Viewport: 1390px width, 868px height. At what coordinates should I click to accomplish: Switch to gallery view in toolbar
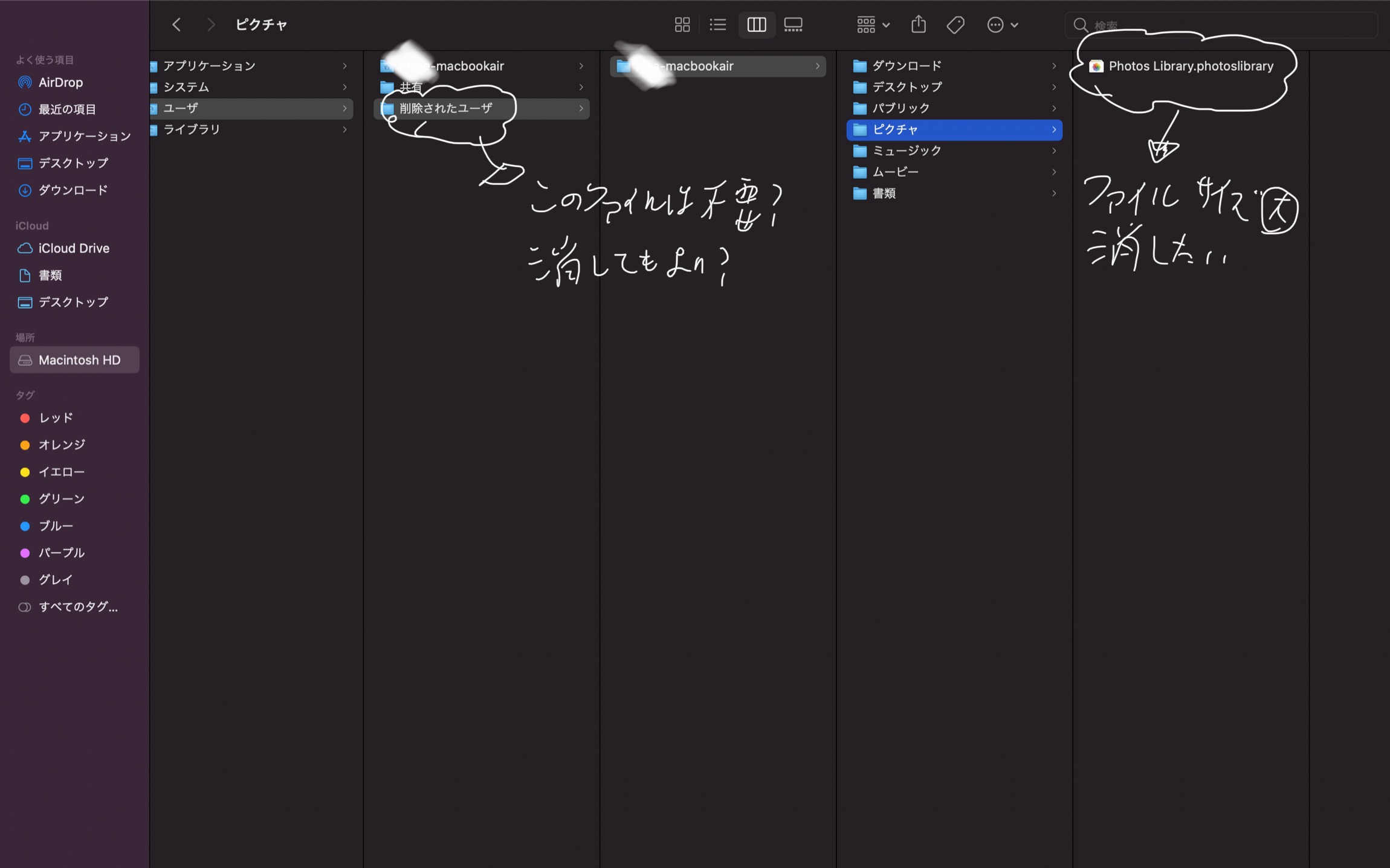793,25
